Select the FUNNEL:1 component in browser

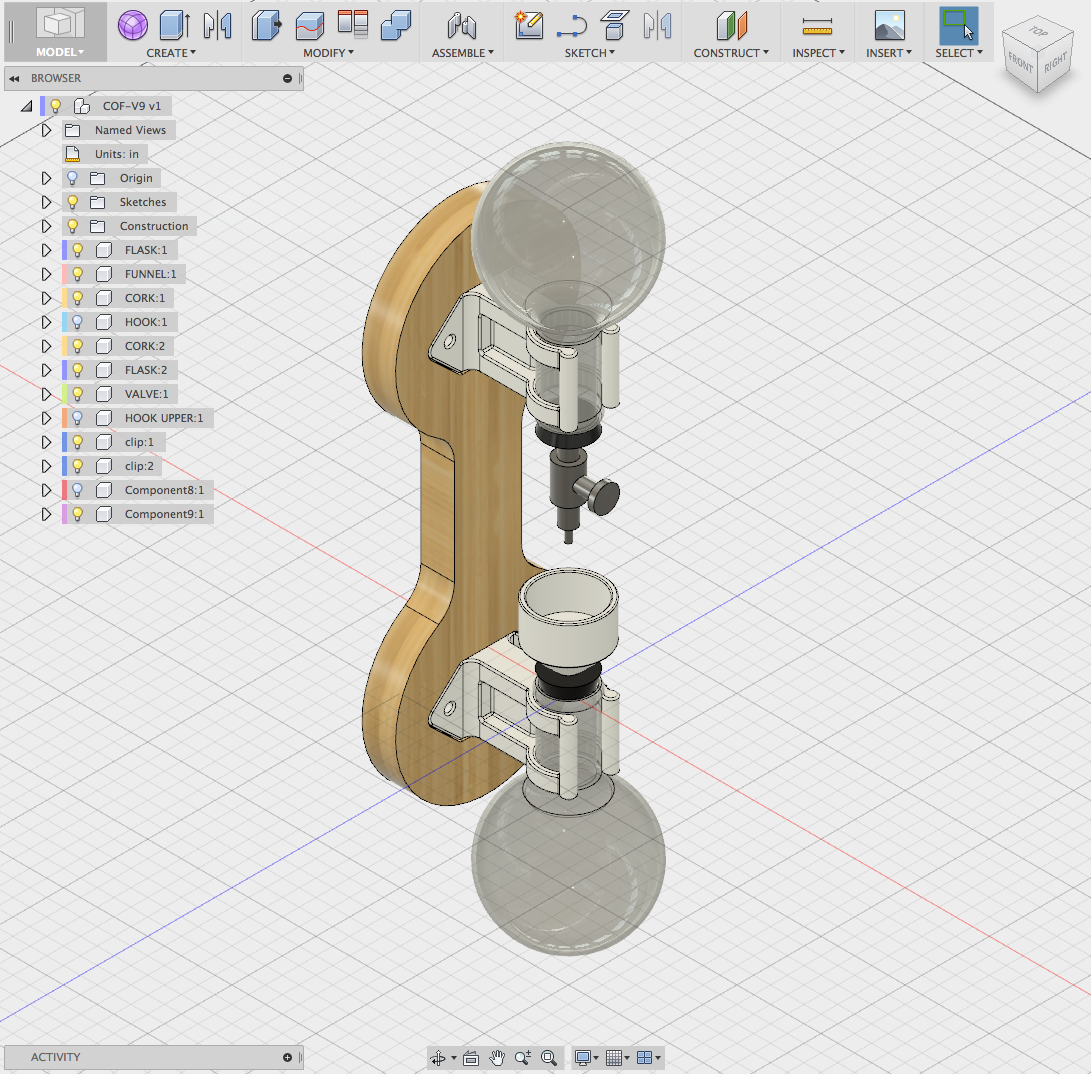click(150, 274)
